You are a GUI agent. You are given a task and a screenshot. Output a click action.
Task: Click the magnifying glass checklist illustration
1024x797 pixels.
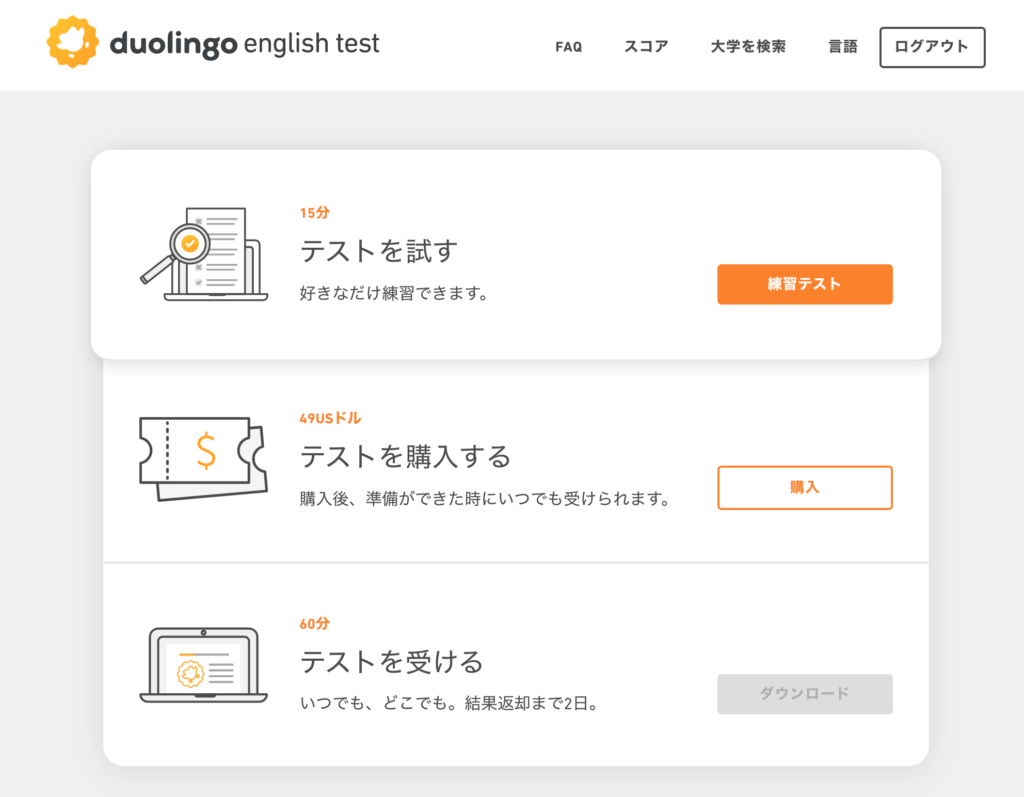click(x=204, y=254)
